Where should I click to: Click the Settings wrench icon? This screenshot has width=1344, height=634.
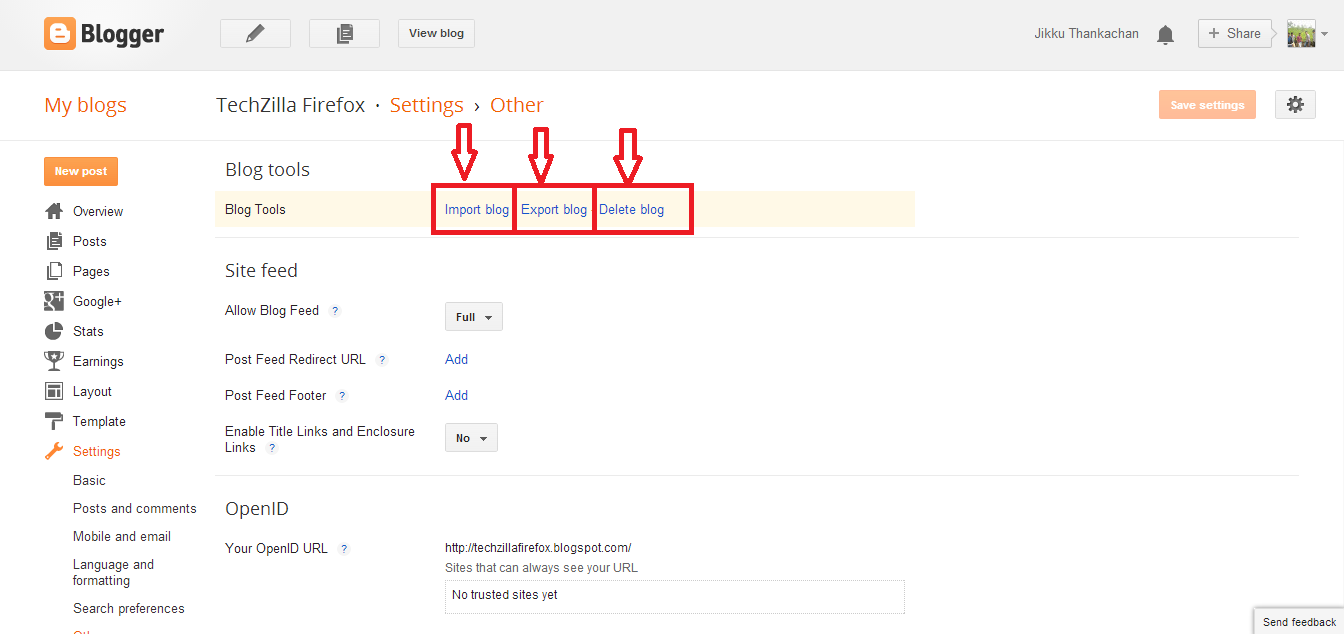[x=54, y=451]
